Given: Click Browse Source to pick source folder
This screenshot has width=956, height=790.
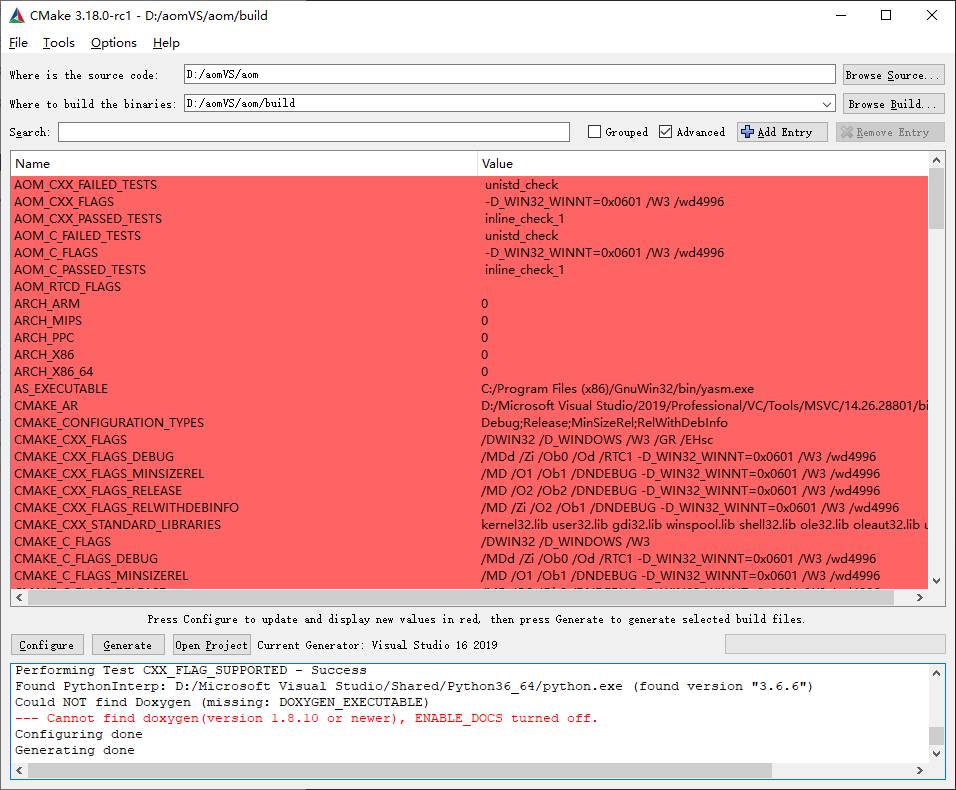Looking at the screenshot, I should [893, 74].
